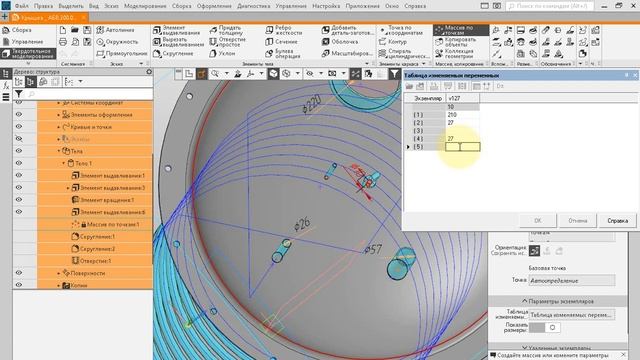The height and width of the screenshot is (360, 640).
Task: Select the Окружность circle tool
Action: 117,42
